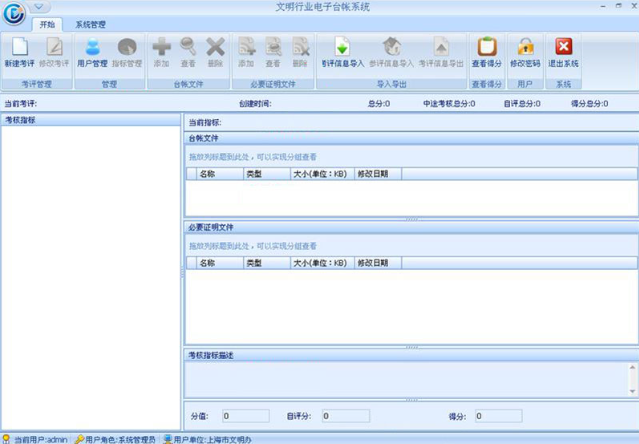Click 考评信息导出 (export evaluation info) icon
639x444 pixels.
coord(441,49)
